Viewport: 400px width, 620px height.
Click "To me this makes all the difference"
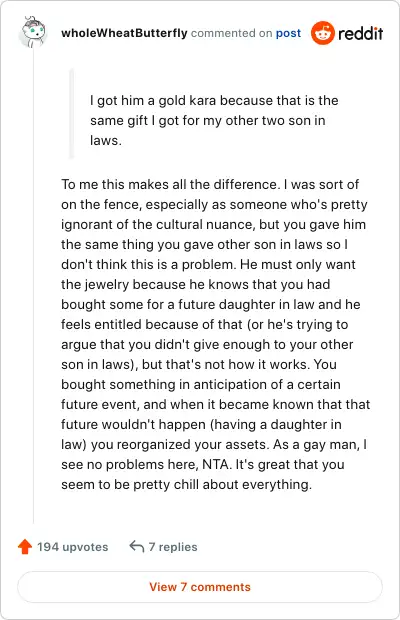tap(169, 184)
